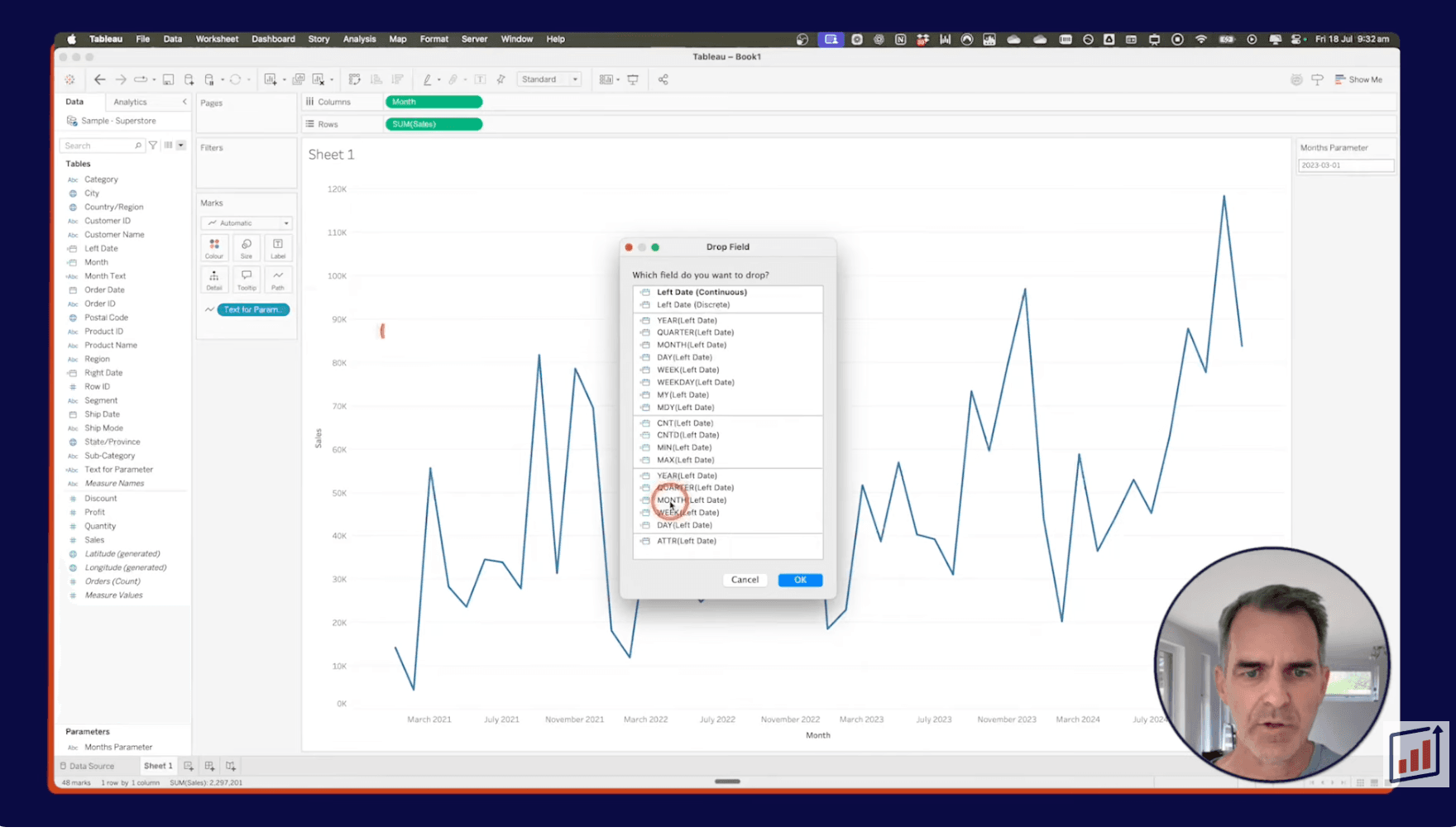Click the Swap Rows and Columns icon
This screenshot has height=832, width=1456.
(355, 79)
